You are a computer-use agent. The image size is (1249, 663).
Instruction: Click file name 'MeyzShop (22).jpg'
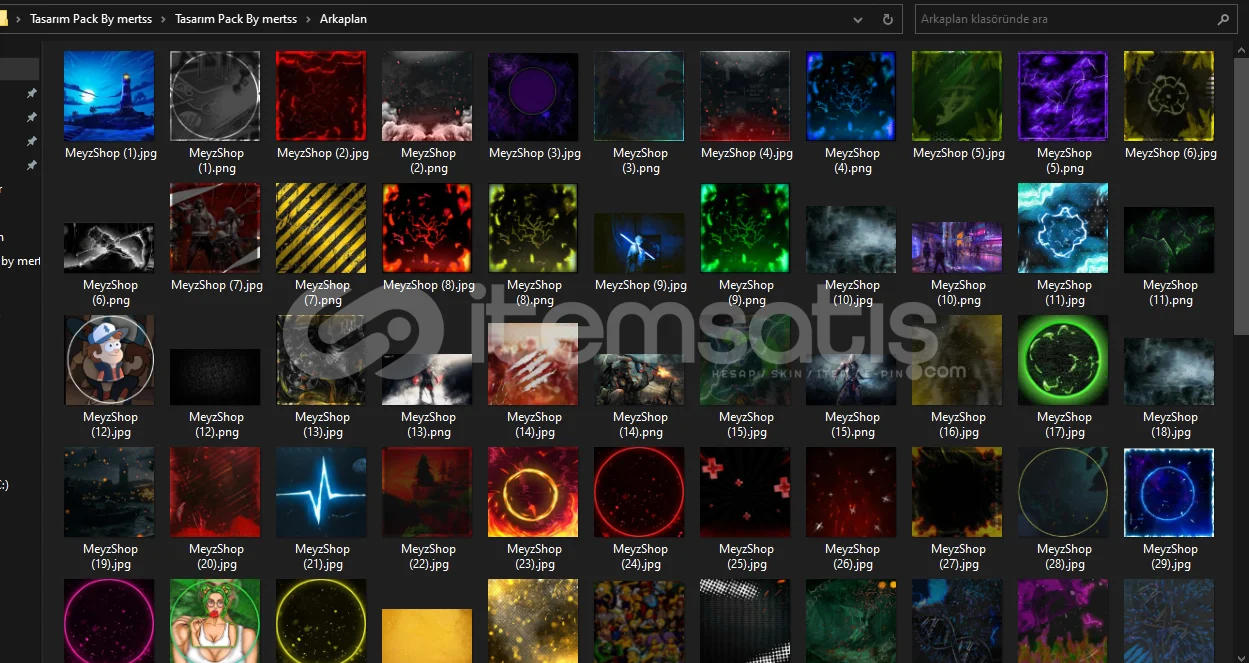(x=428, y=556)
